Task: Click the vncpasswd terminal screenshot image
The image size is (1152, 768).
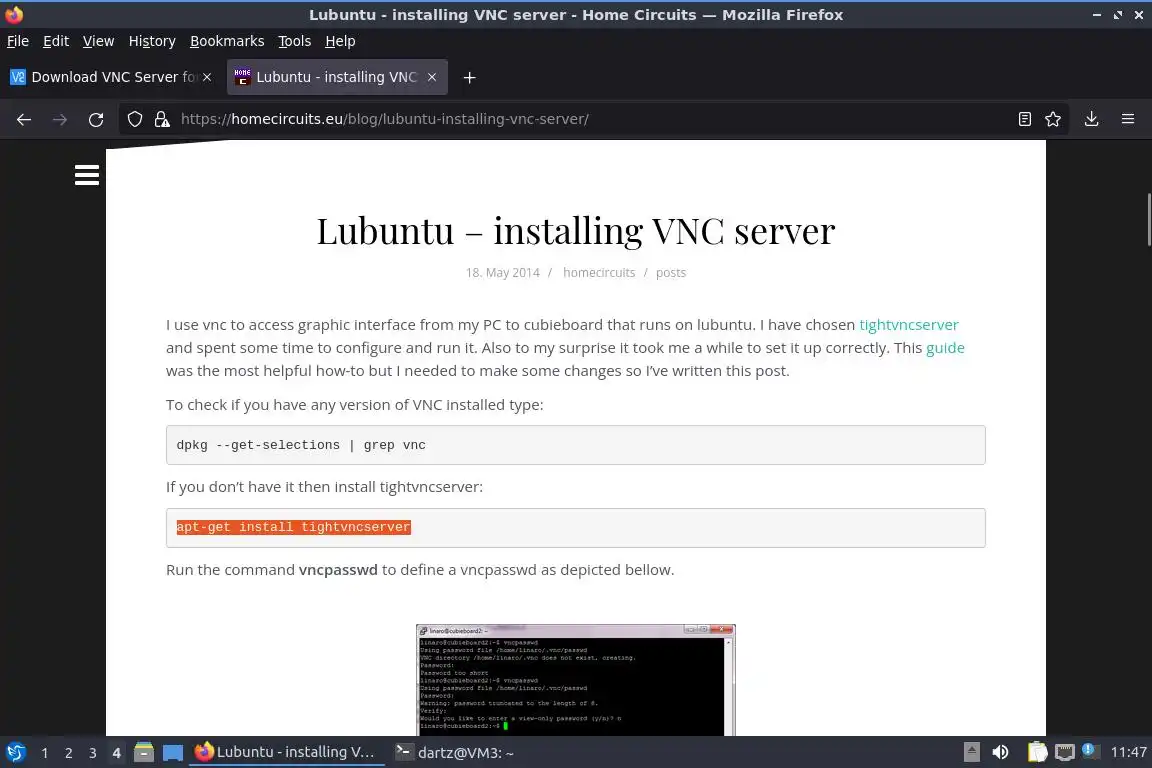Action: click(x=575, y=680)
